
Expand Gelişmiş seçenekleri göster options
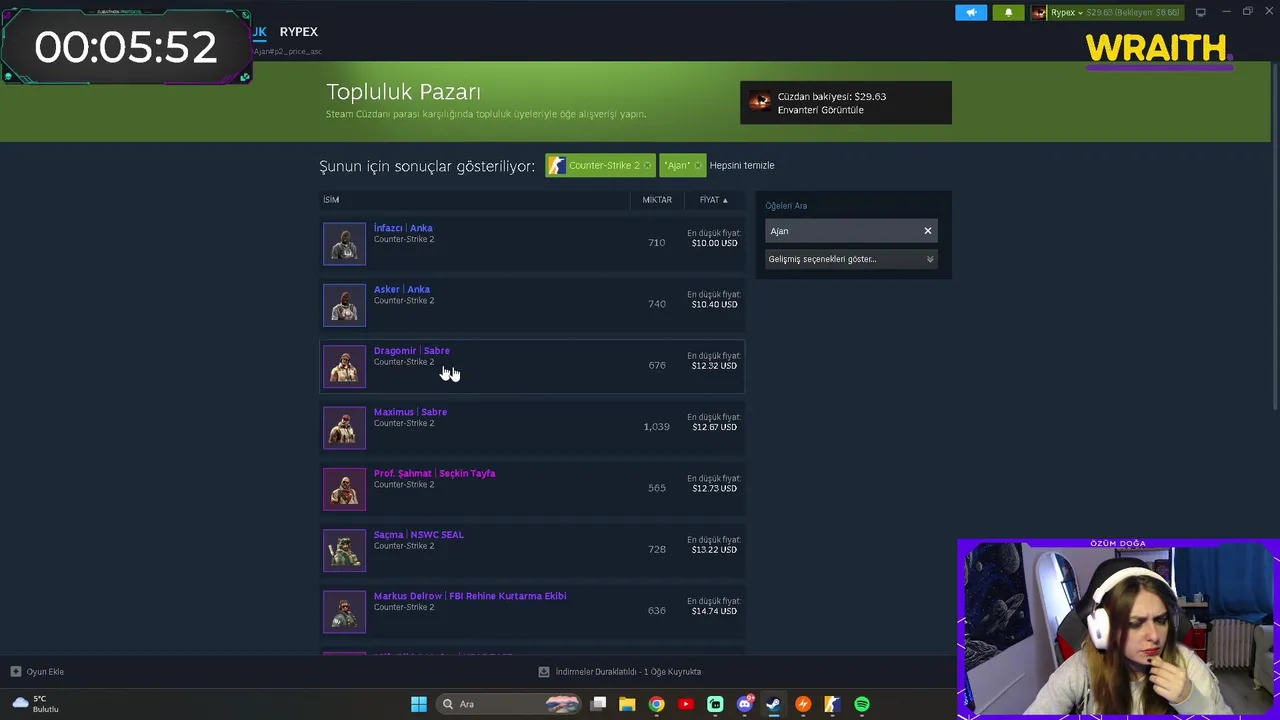click(x=850, y=259)
